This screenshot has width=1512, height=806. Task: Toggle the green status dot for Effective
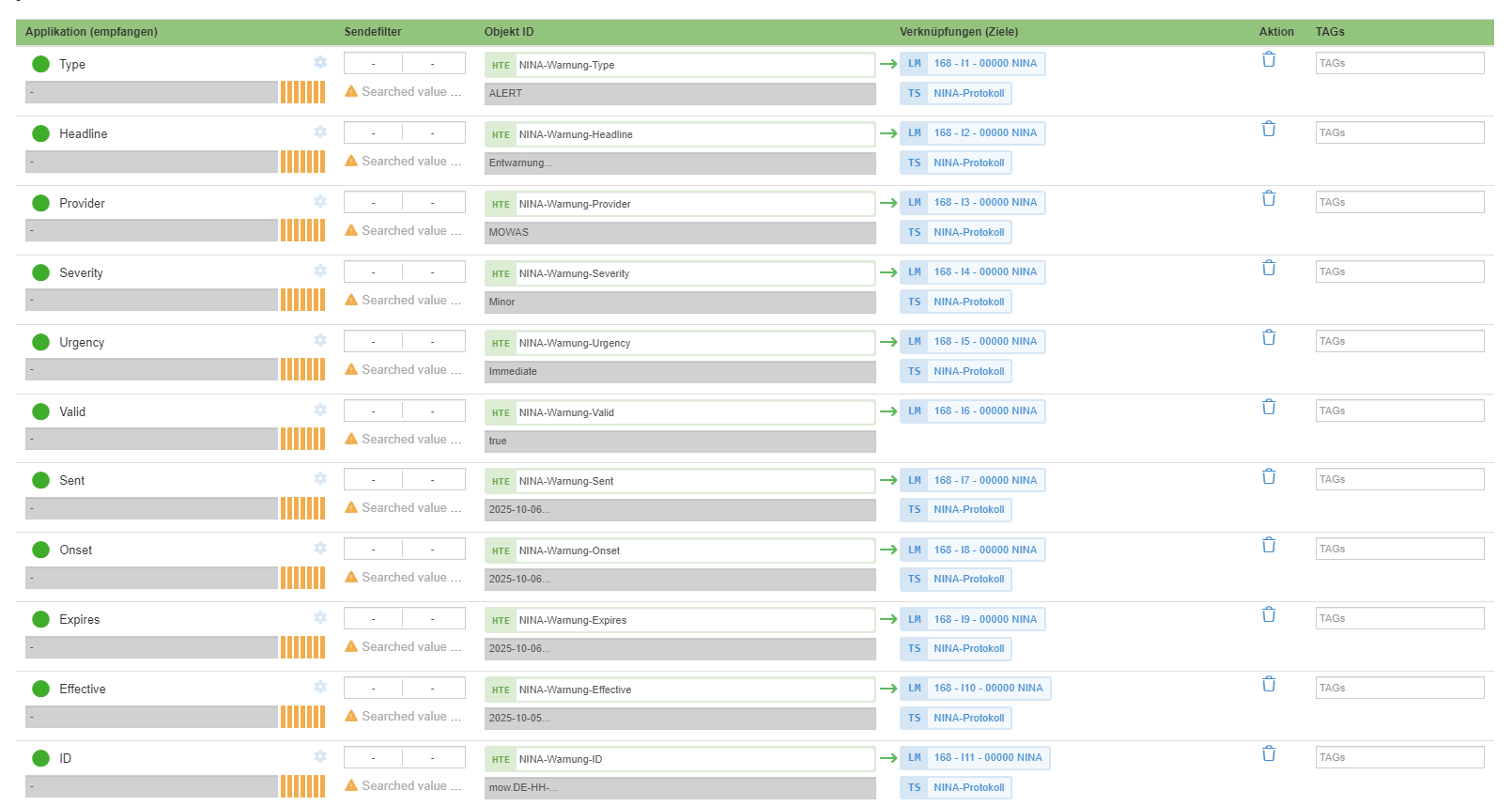(40, 689)
